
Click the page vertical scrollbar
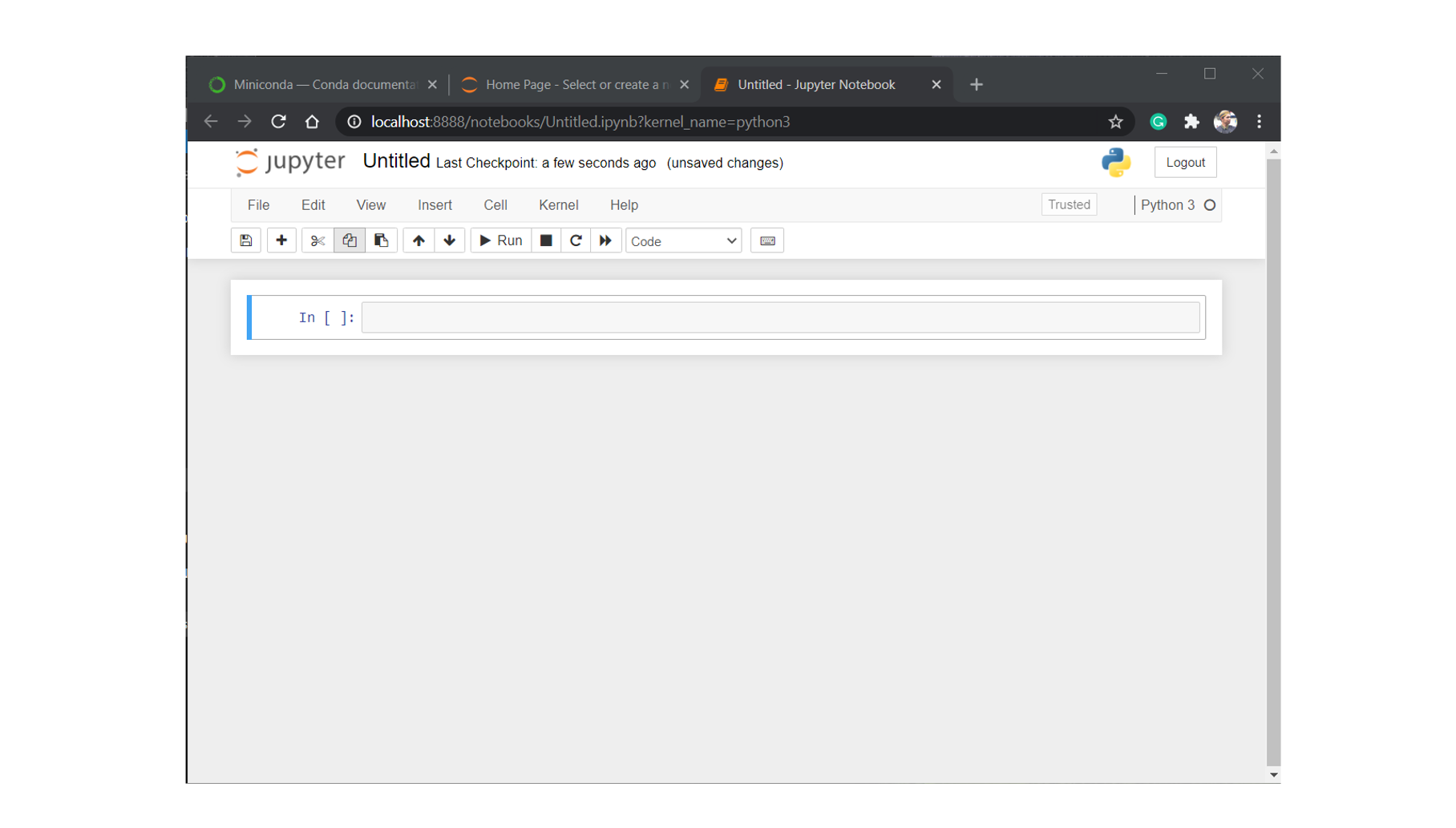pos(1273,462)
